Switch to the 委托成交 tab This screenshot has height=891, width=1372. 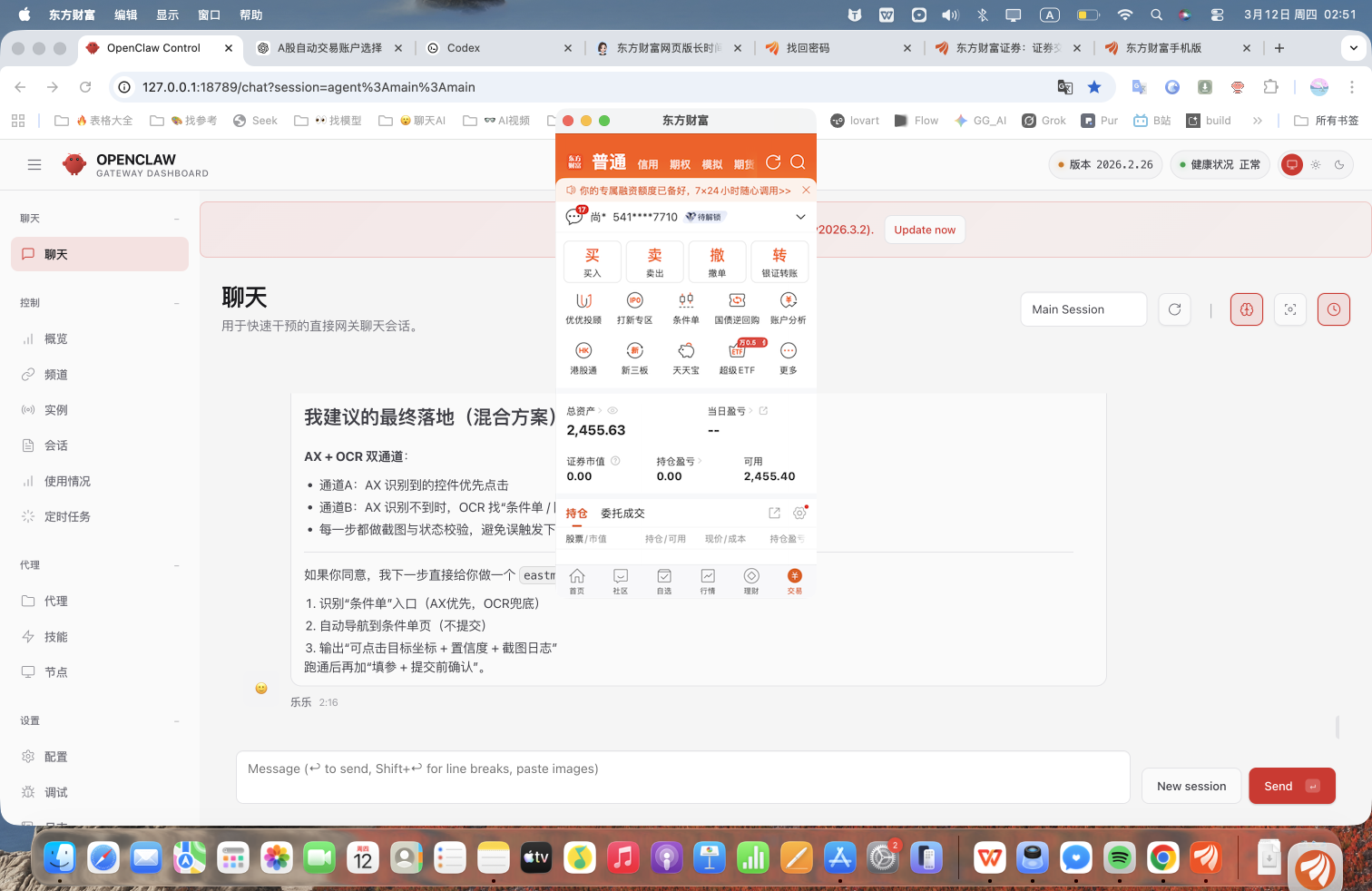[x=622, y=514]
